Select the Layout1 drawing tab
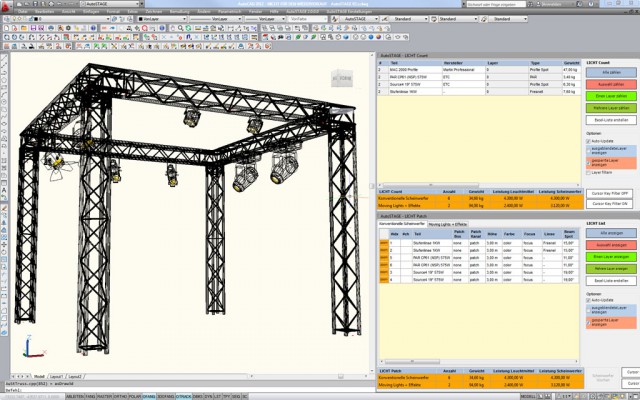640x400 pixels. [57, 377]
